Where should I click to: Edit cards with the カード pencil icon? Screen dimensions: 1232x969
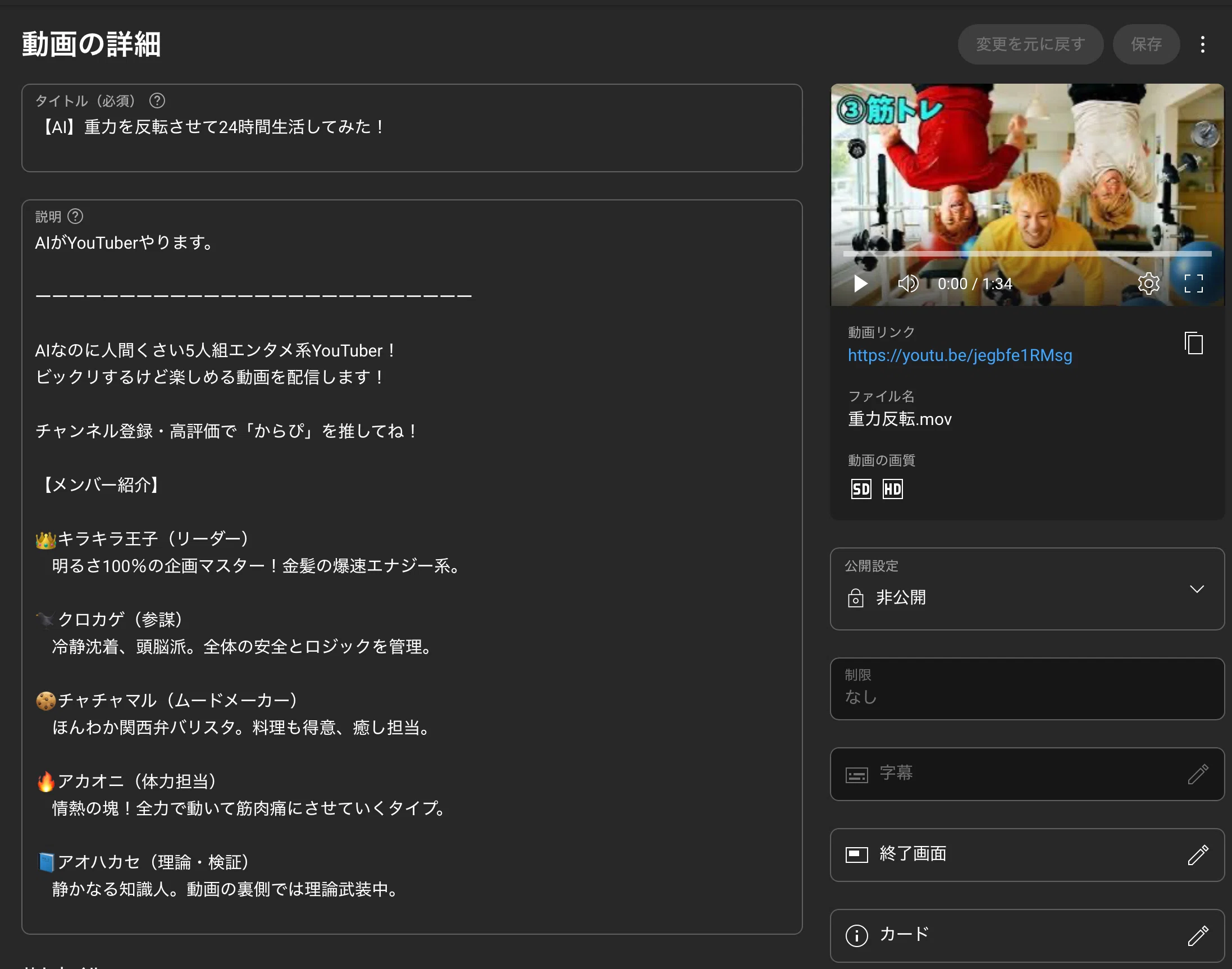[x=1197, y=935]
